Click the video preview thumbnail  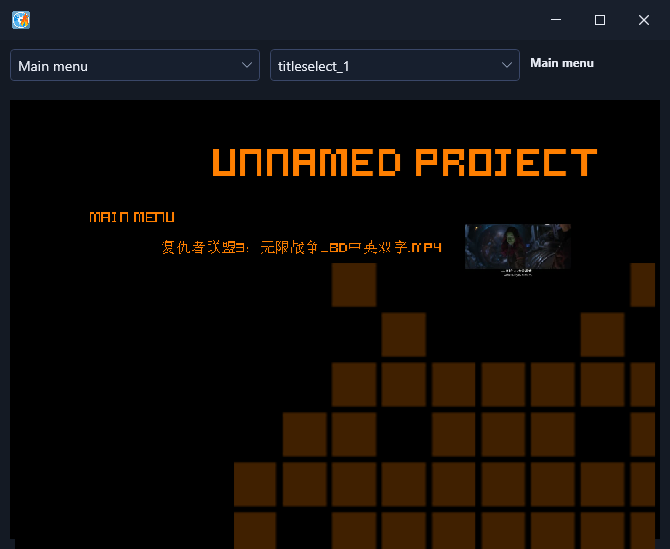click(x=517, y=247)
